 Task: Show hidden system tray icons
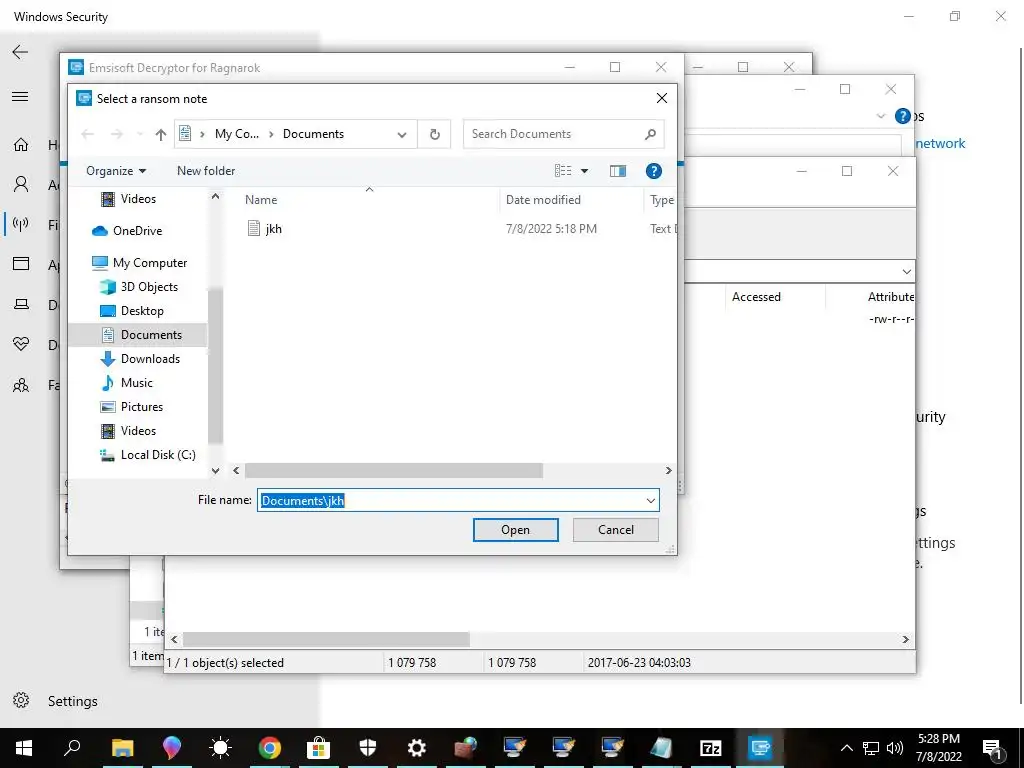846,748
